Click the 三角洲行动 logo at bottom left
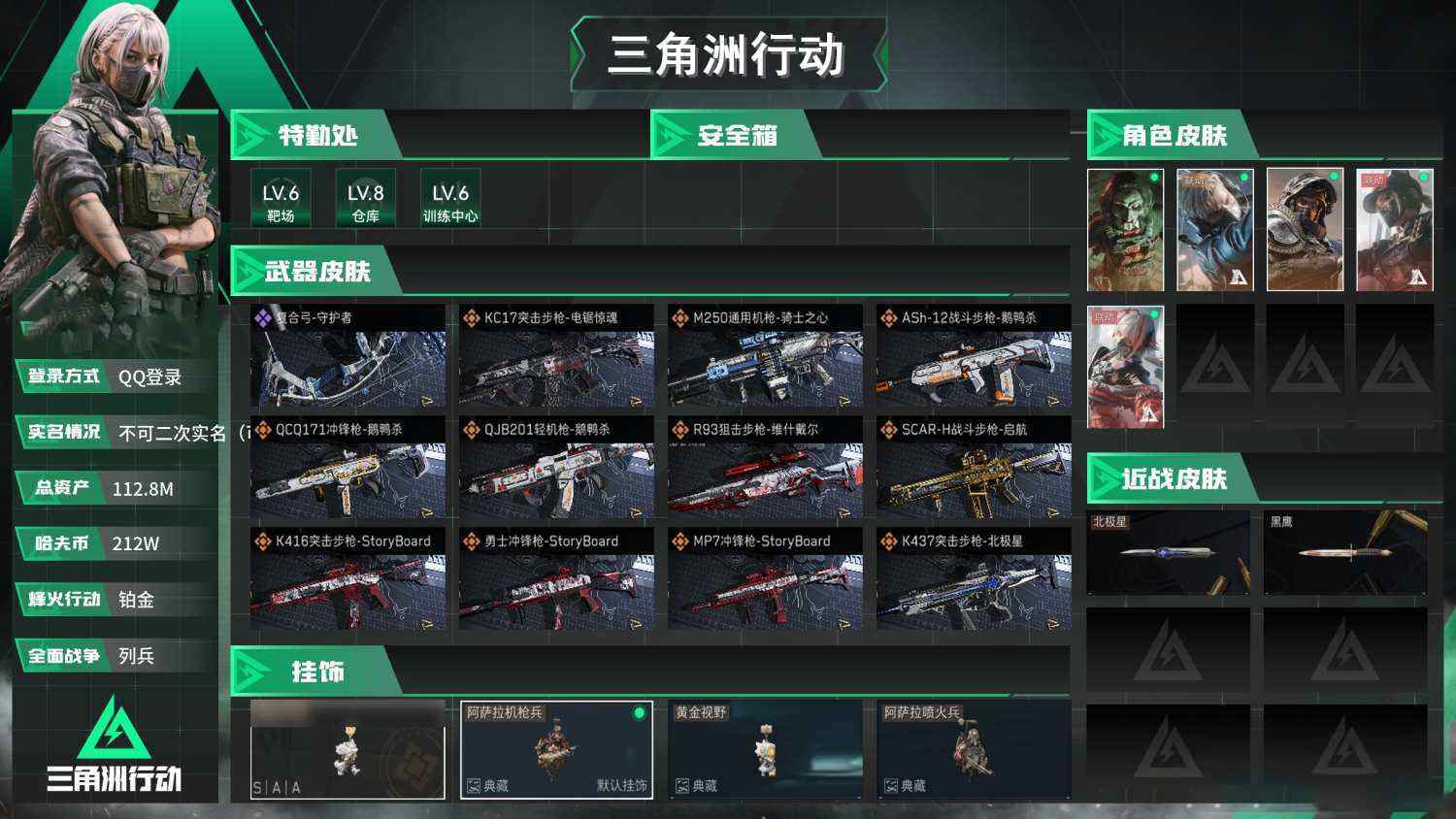Image resolution: width=1456 pixels, height=819 pixels. [115, 745]
